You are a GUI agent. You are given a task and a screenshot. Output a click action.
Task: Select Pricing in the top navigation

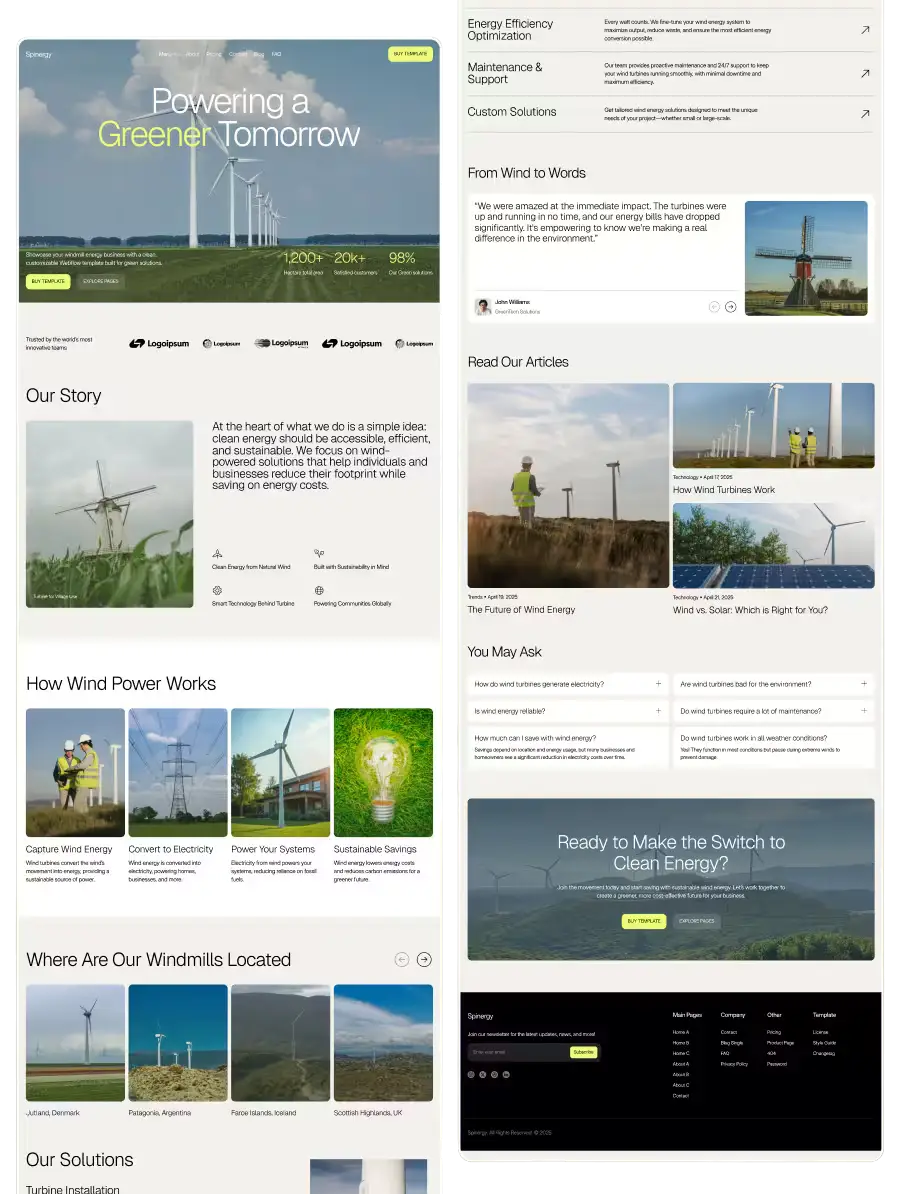tap(213, 54)
